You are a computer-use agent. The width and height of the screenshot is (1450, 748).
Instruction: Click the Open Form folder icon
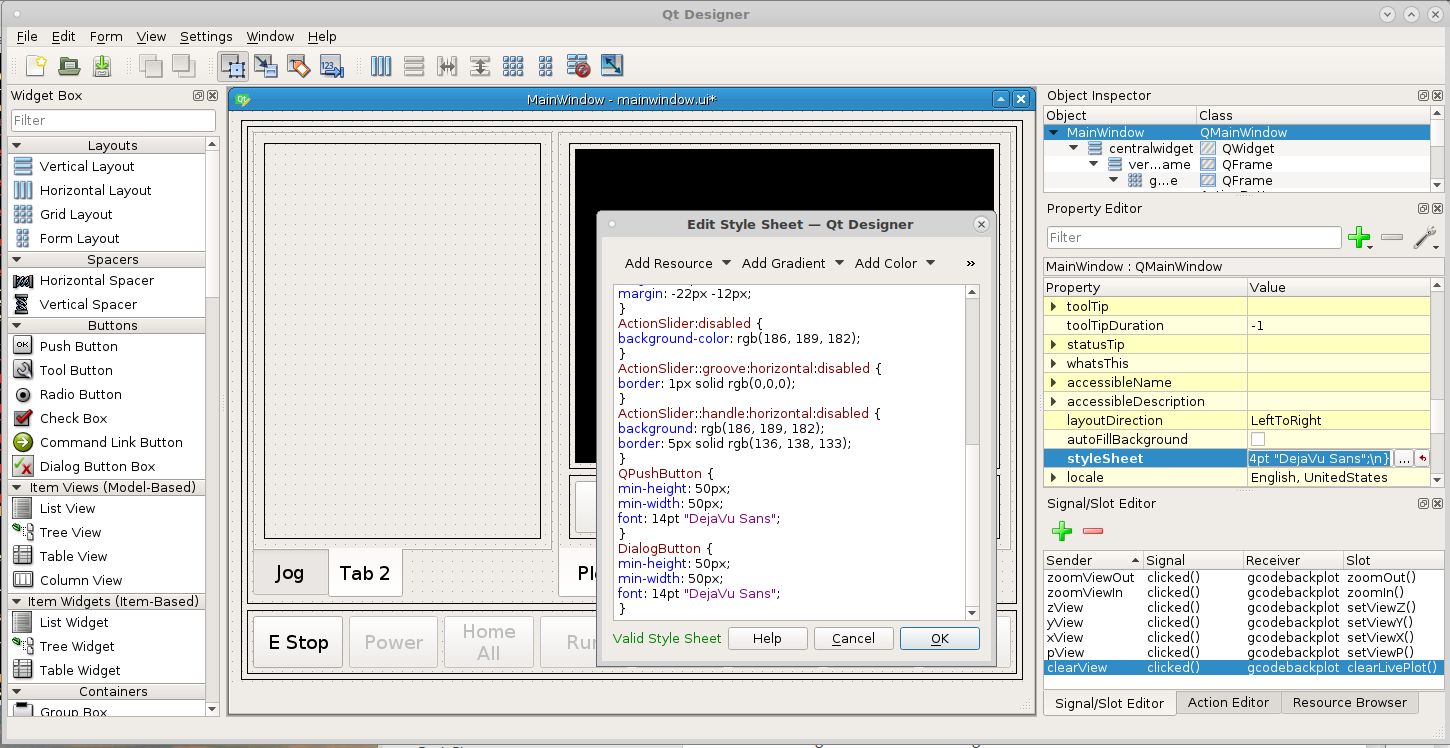click(69, 66)
